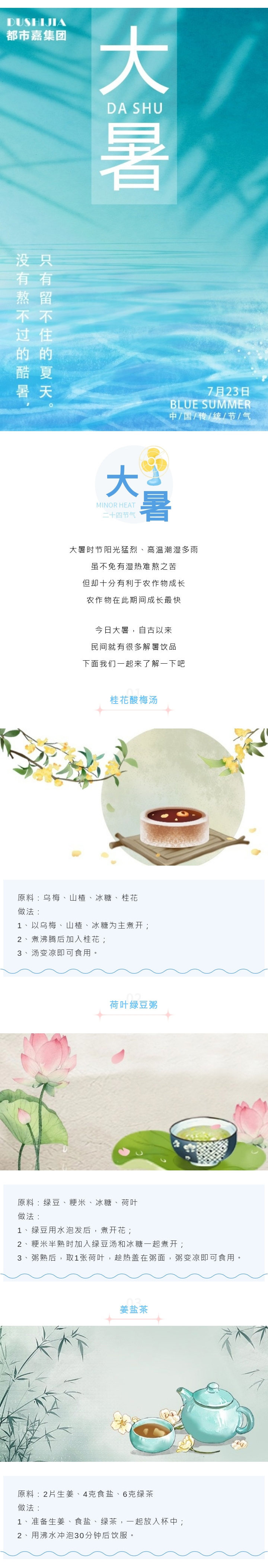
Task: Click the 中/国/传/统/节/气 caption
Action: click(x=210, y=416)
